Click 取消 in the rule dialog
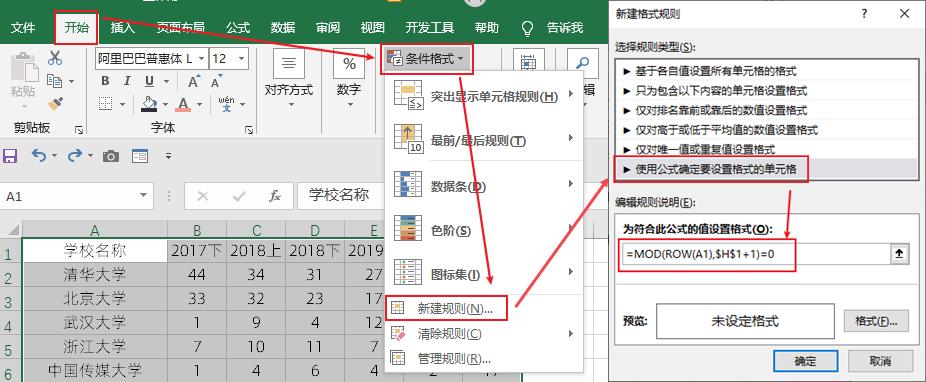 (880, 360)
